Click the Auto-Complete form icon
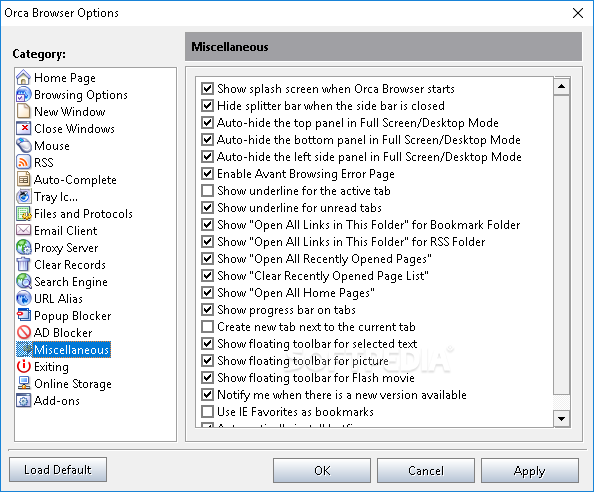The width and height of the screenshot is (594, 492). tap(23, 180)
